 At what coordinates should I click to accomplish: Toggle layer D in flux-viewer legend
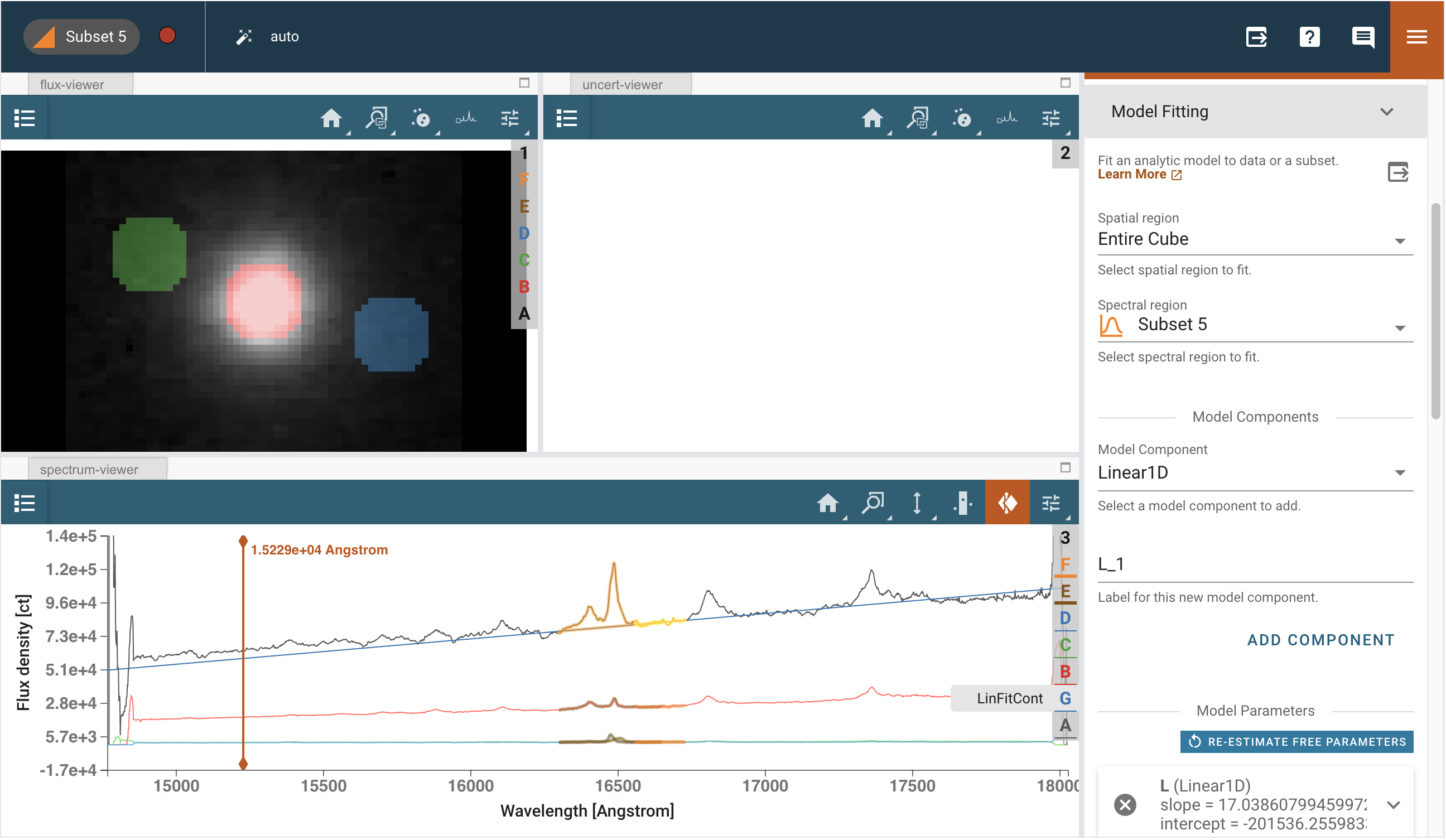[524, 234]
